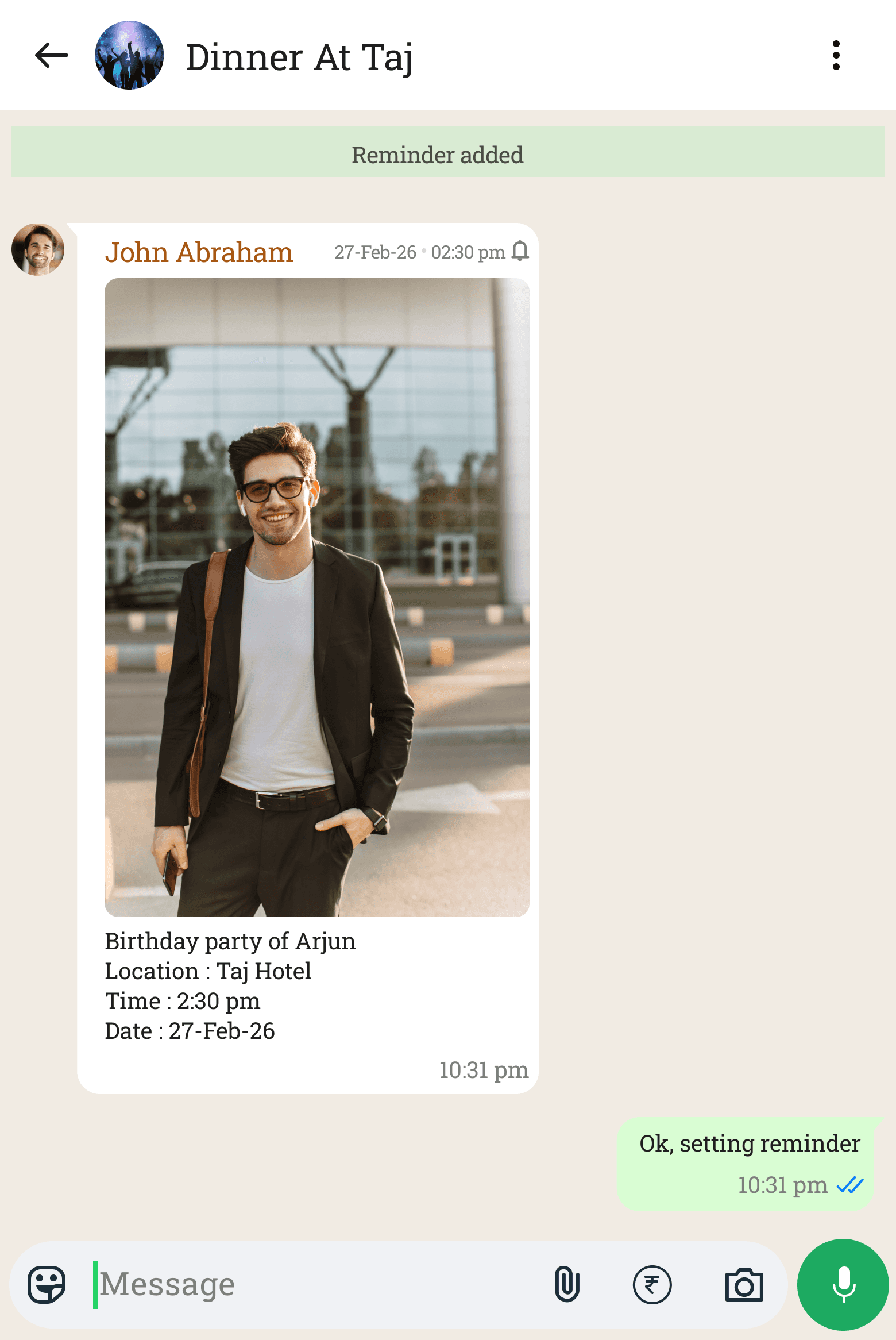Open John Abraham's small avatar
This screenshot has height=1340, width=896.
pos(38,249)
